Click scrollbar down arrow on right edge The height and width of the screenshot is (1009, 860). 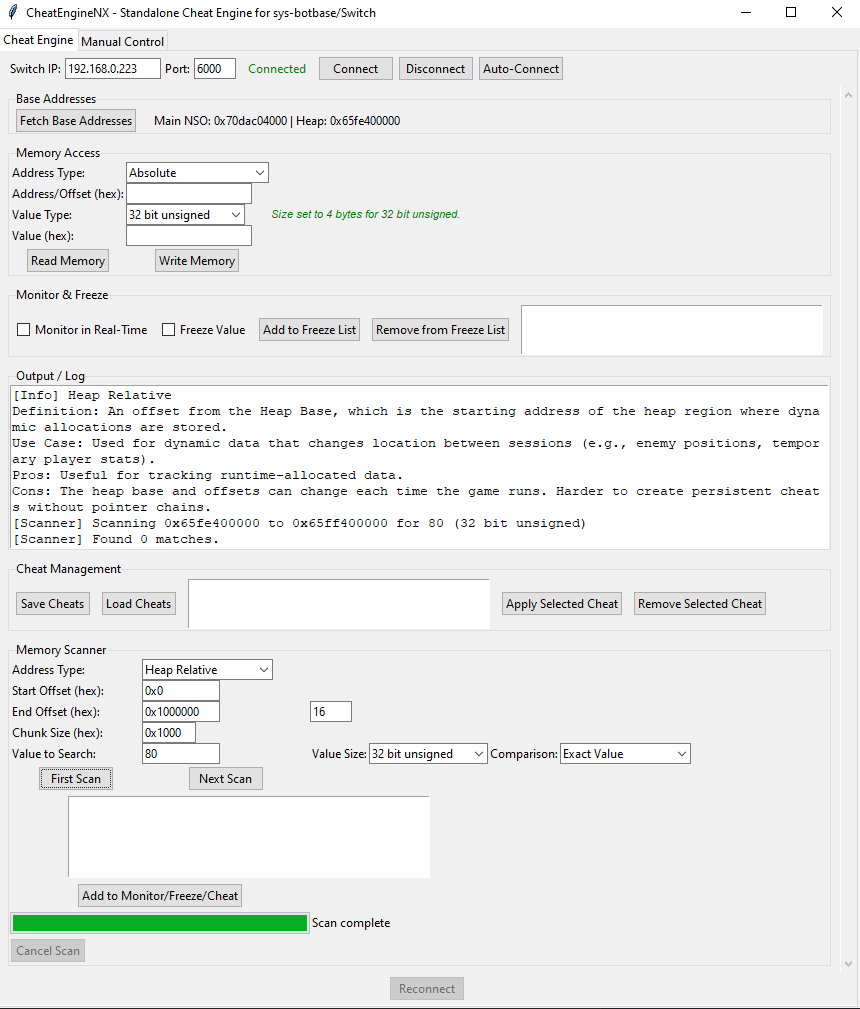click(x=848, y=963)
